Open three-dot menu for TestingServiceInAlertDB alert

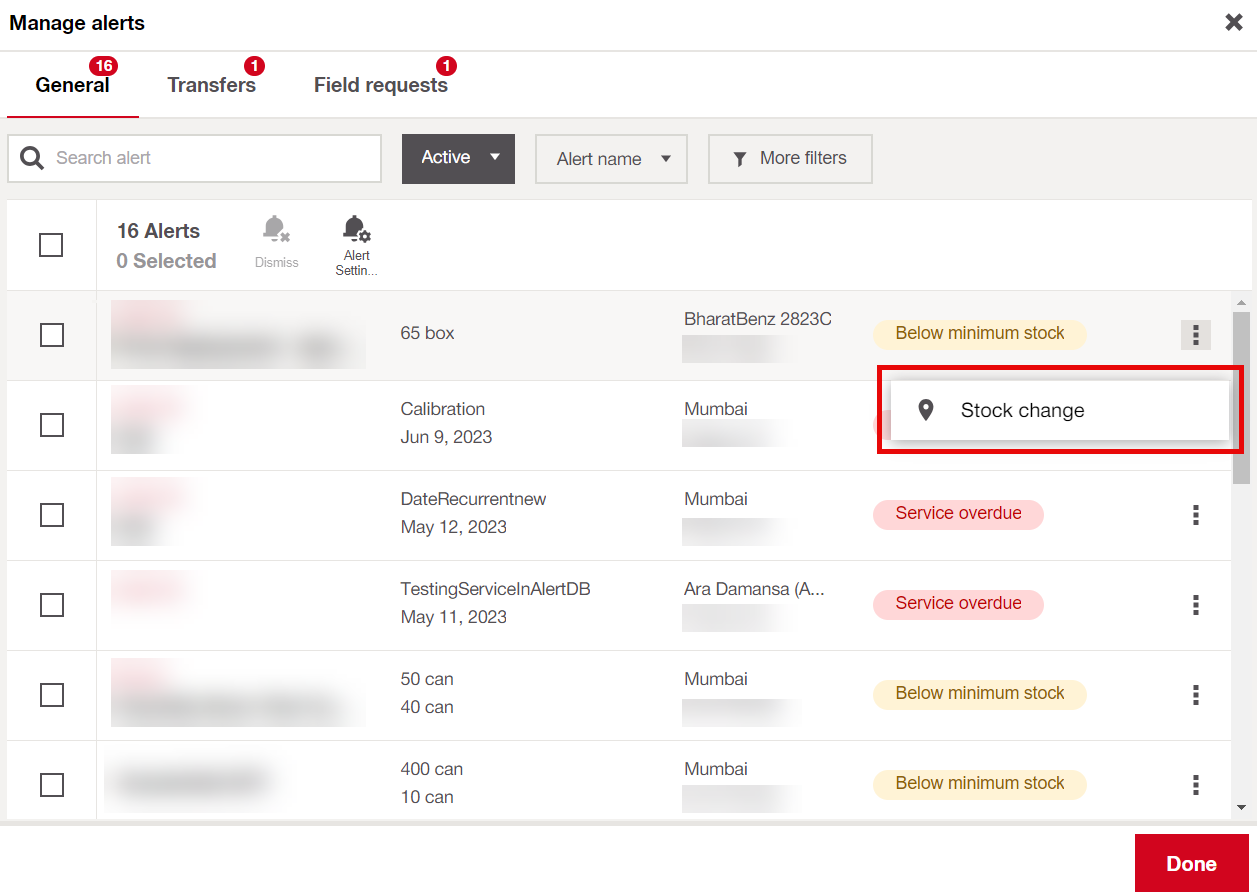point(1195,605)
